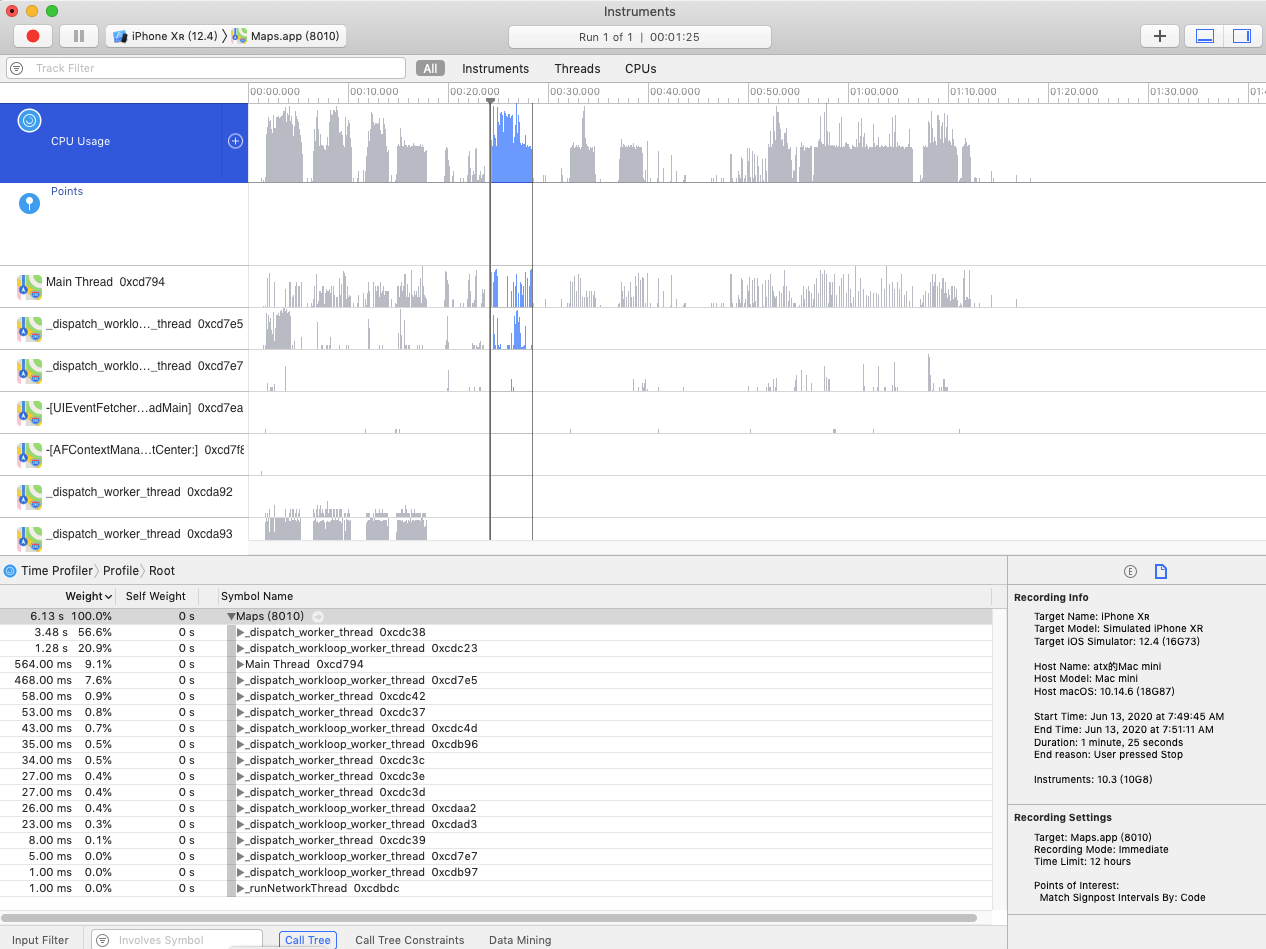Add an instrument with the plus button
The width and height of the screenshot is (1266, 949).
point(1159,36)
